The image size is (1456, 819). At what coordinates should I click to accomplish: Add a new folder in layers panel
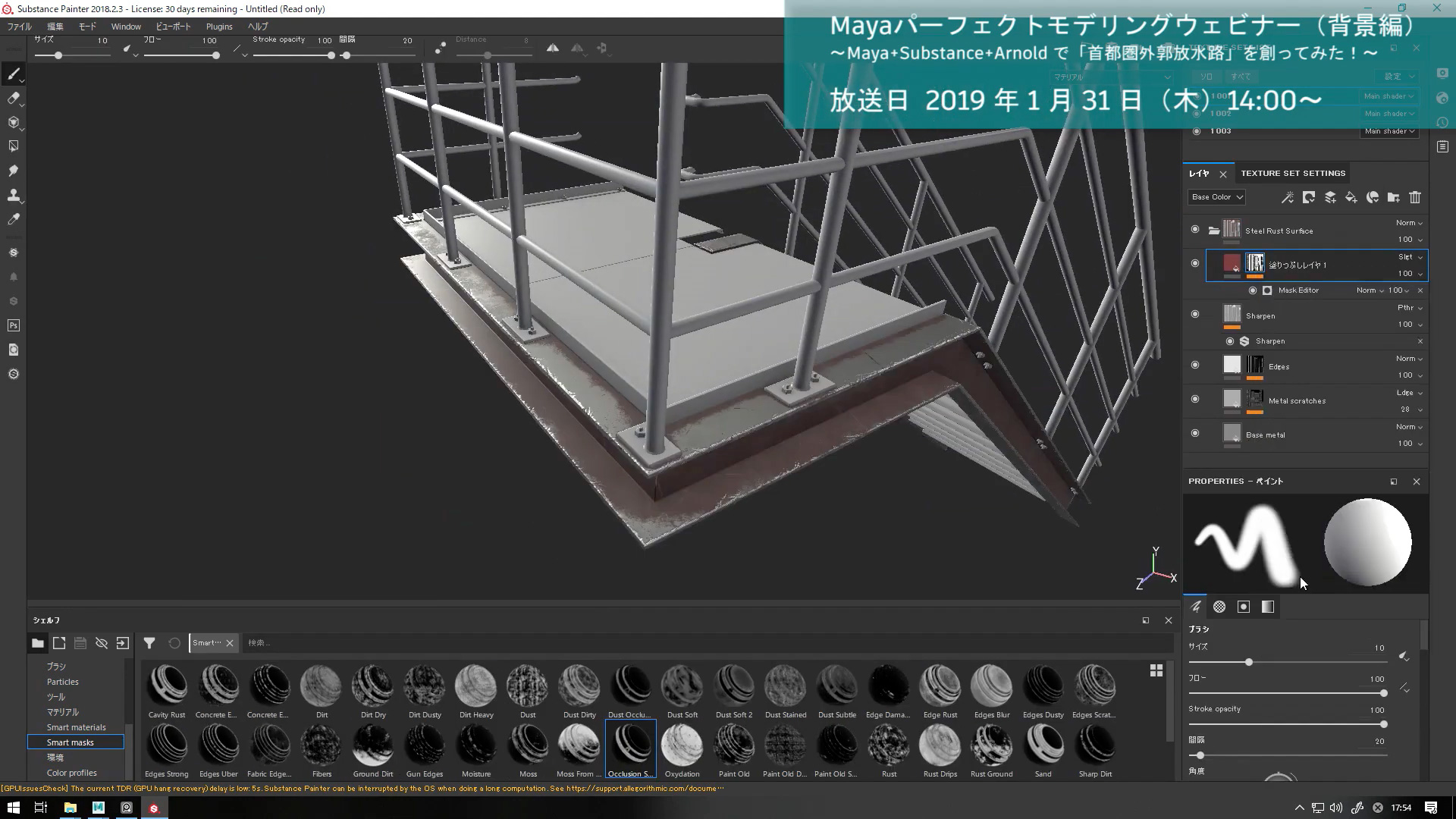pyautogui.click(x=1394, y=197)
